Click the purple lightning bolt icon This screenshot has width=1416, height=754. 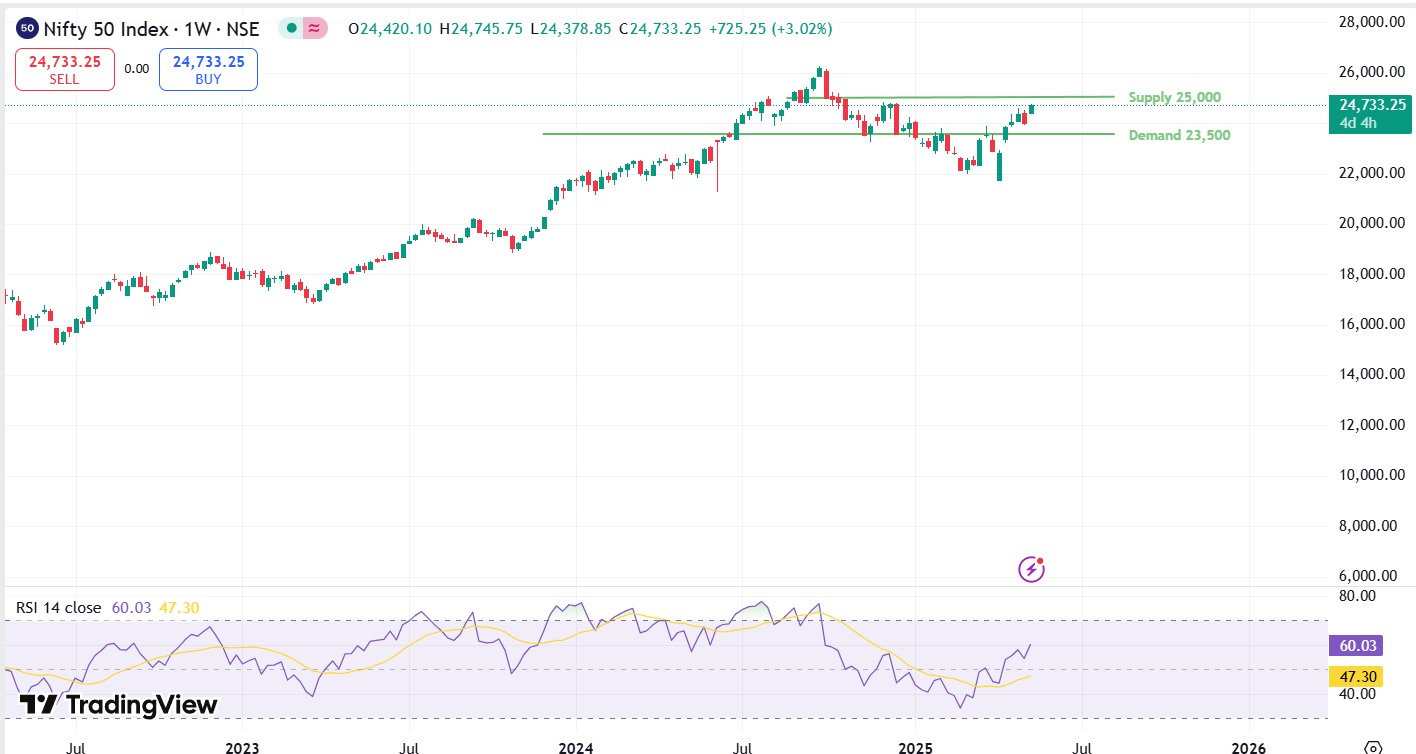pyautogui.click(x=1031, y=569)
